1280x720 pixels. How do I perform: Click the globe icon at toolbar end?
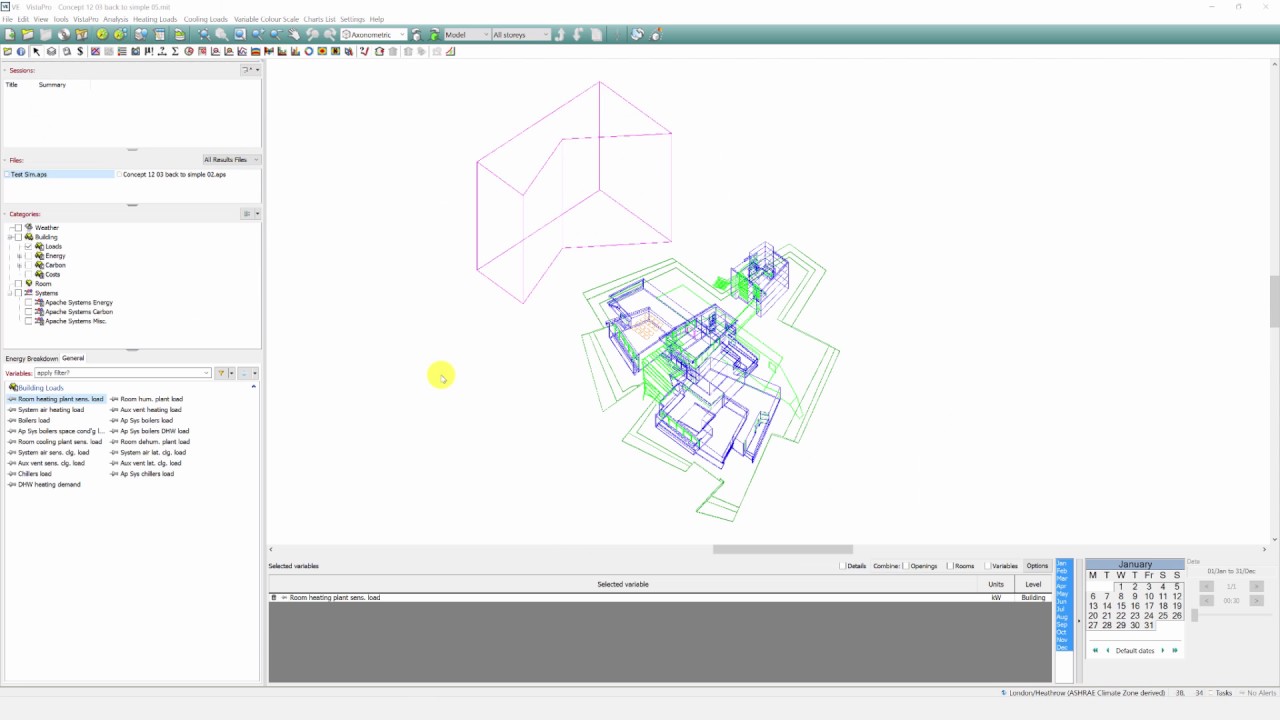[x=637, y=34]
